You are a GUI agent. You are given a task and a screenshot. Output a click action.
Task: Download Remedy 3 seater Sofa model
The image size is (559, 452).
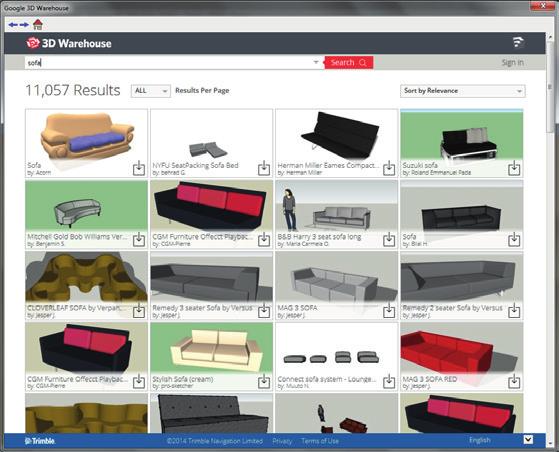point(264,311)
